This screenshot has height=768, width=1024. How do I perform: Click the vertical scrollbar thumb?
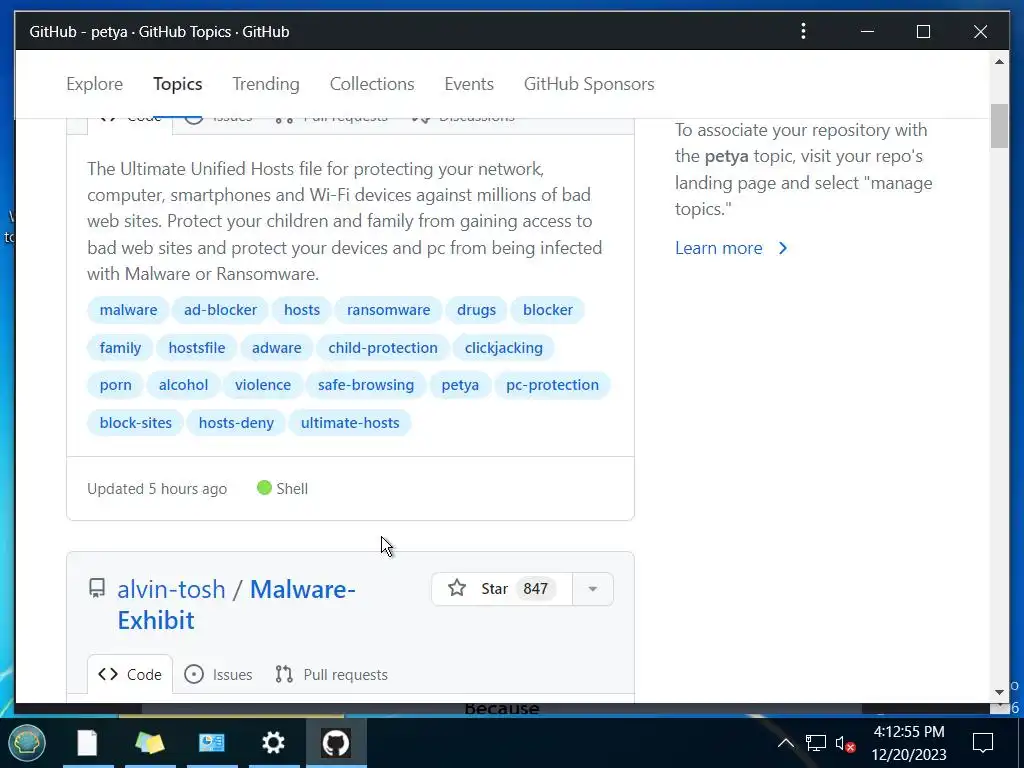coord(999,126)
